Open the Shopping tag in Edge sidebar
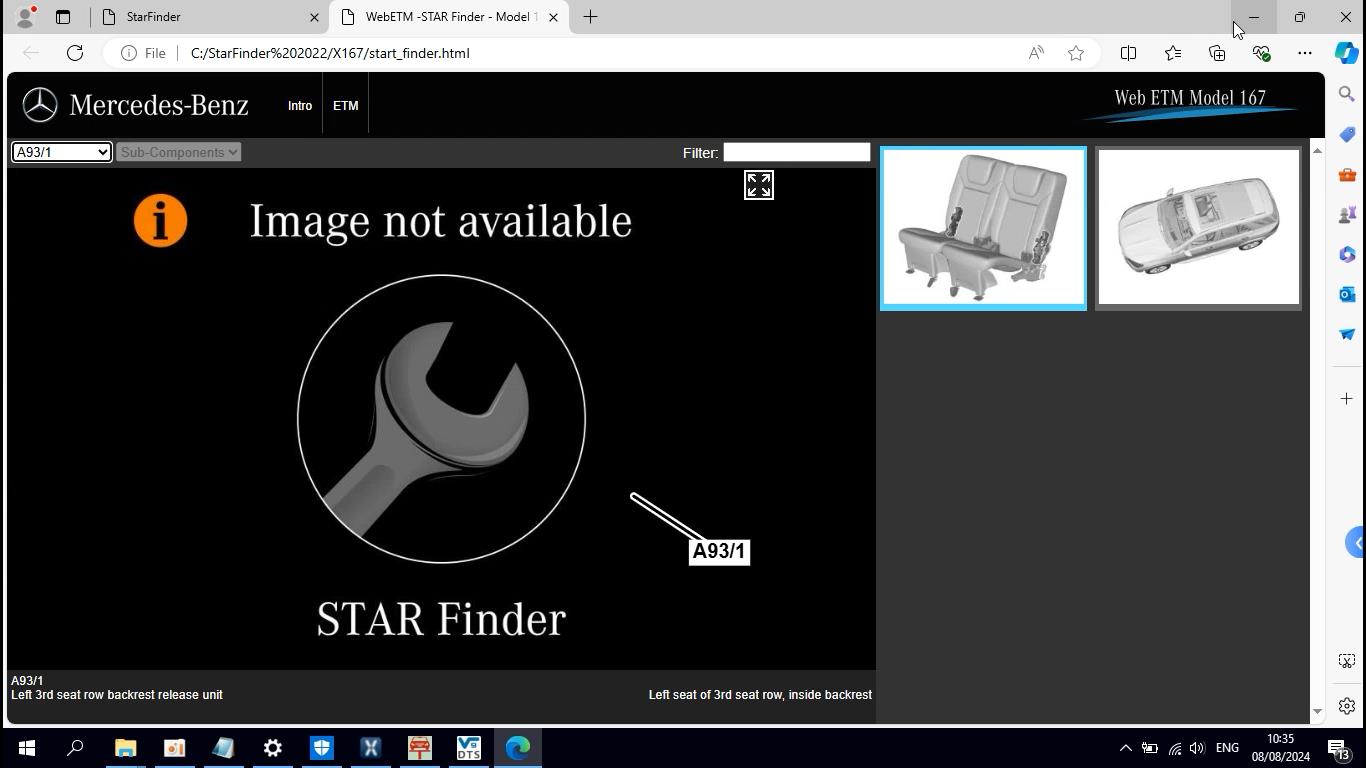The width and height of the screenshot is (1366, 768). [x=1347, y=134]
